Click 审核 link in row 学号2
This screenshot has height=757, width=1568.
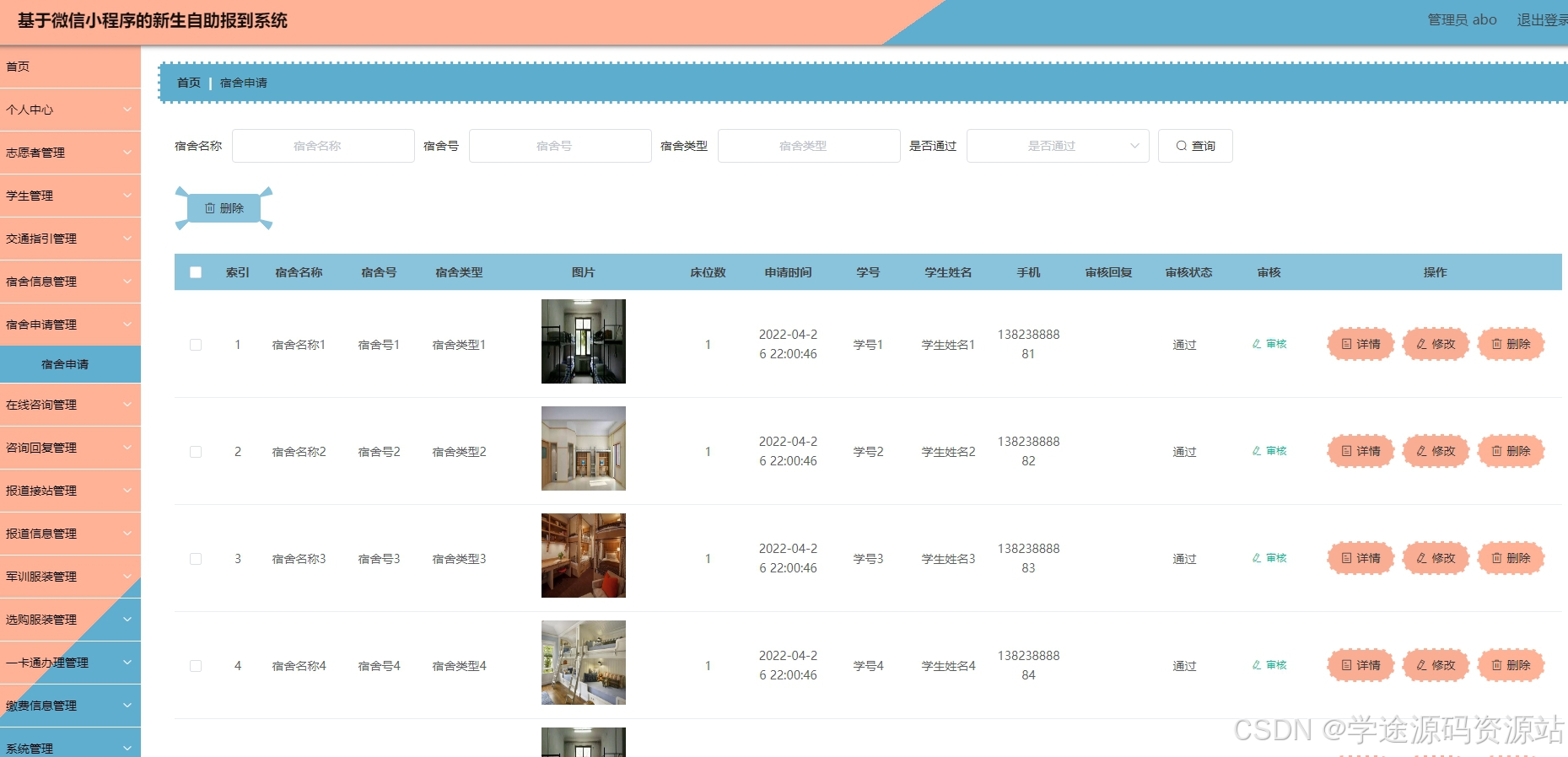click(1269, 451)
